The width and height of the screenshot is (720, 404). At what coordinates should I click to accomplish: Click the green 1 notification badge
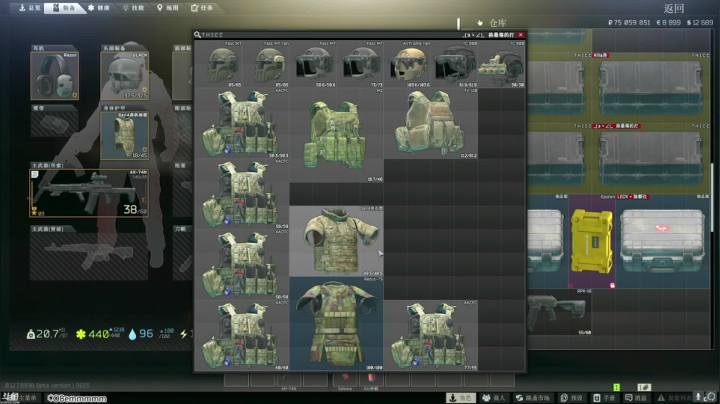click(617, 387)
